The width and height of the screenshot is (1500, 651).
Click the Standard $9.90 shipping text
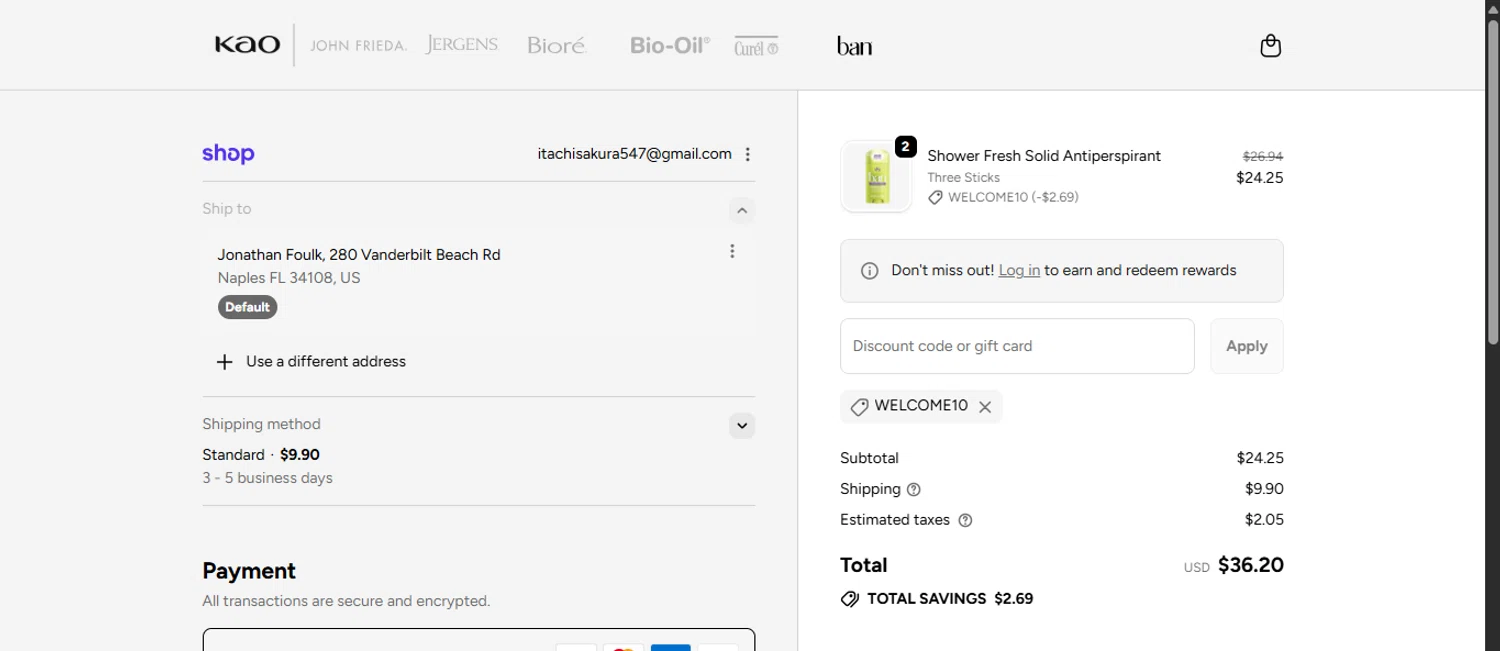click(x=261, y=455)
